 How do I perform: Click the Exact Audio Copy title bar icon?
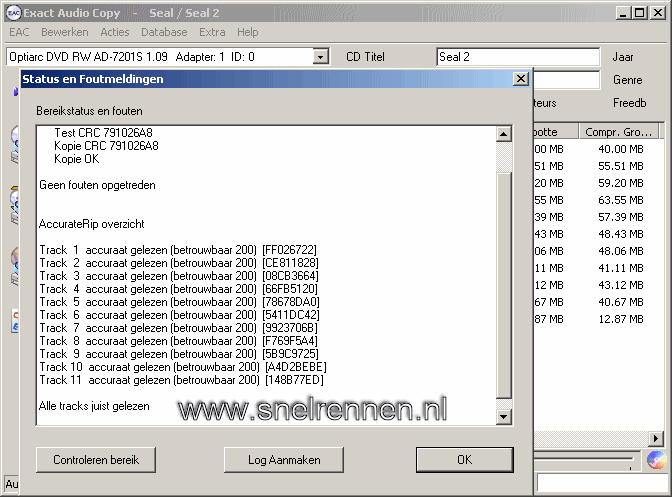coord(14,13)
